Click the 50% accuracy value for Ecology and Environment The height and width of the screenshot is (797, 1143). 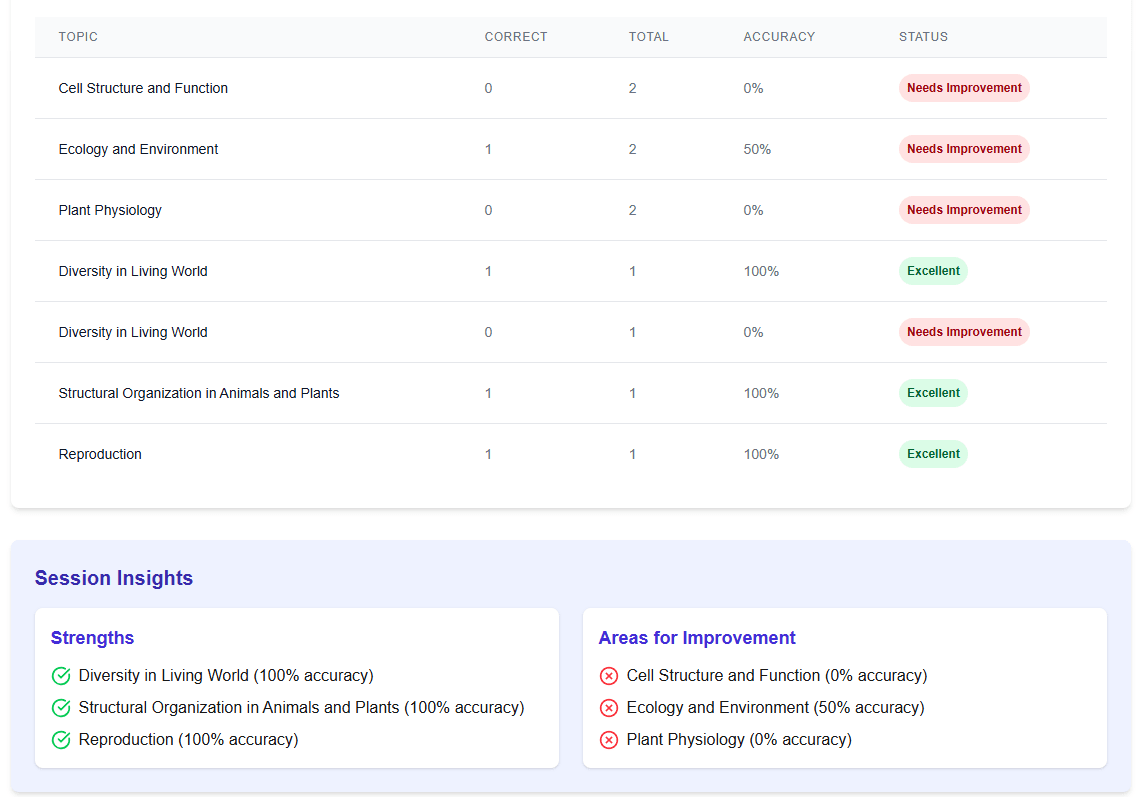click(x=757, y=149)
